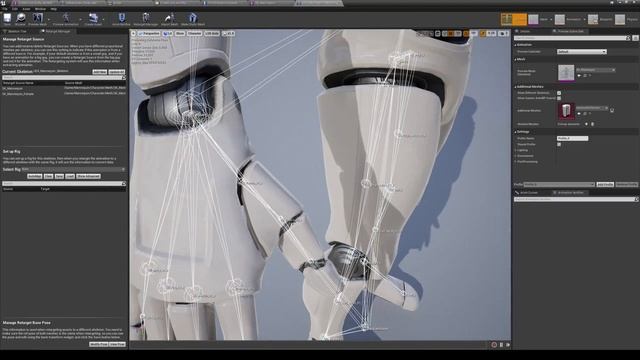Image resolution: width=640 pixels, height=360 pixels.
Task: Open Retarget Manager from the toolbar
Action: [146, 19]
